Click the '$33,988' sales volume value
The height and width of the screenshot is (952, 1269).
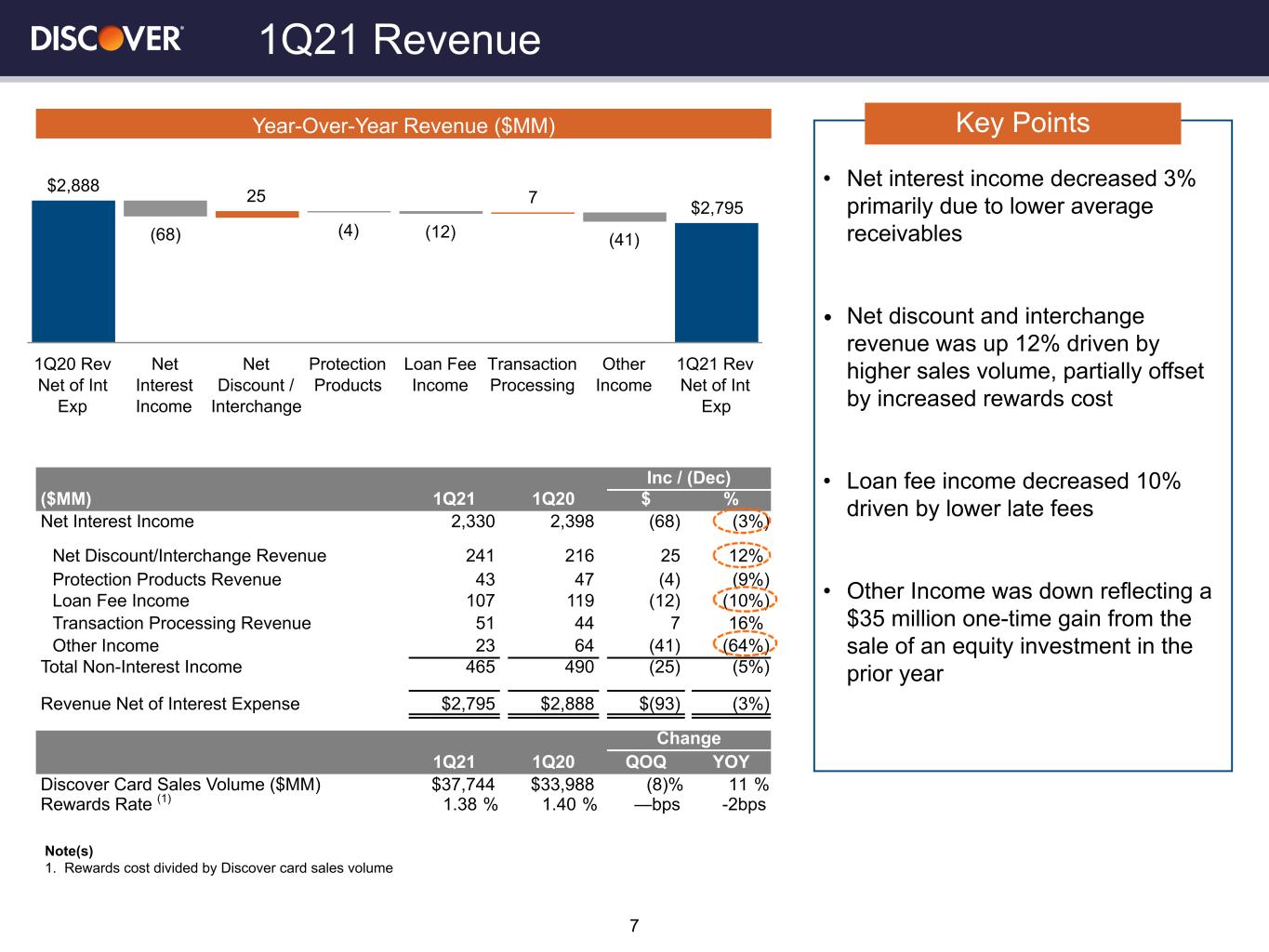562,785
